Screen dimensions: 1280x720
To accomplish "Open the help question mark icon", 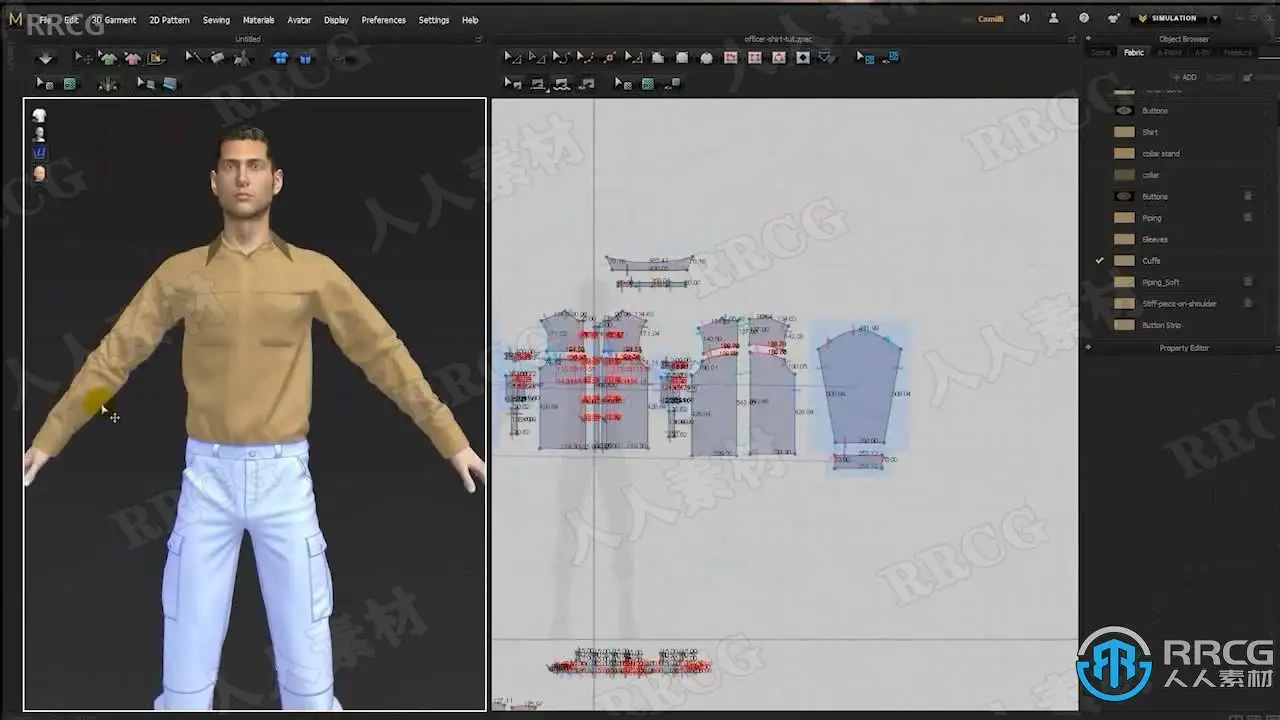I will [1084, 18].
